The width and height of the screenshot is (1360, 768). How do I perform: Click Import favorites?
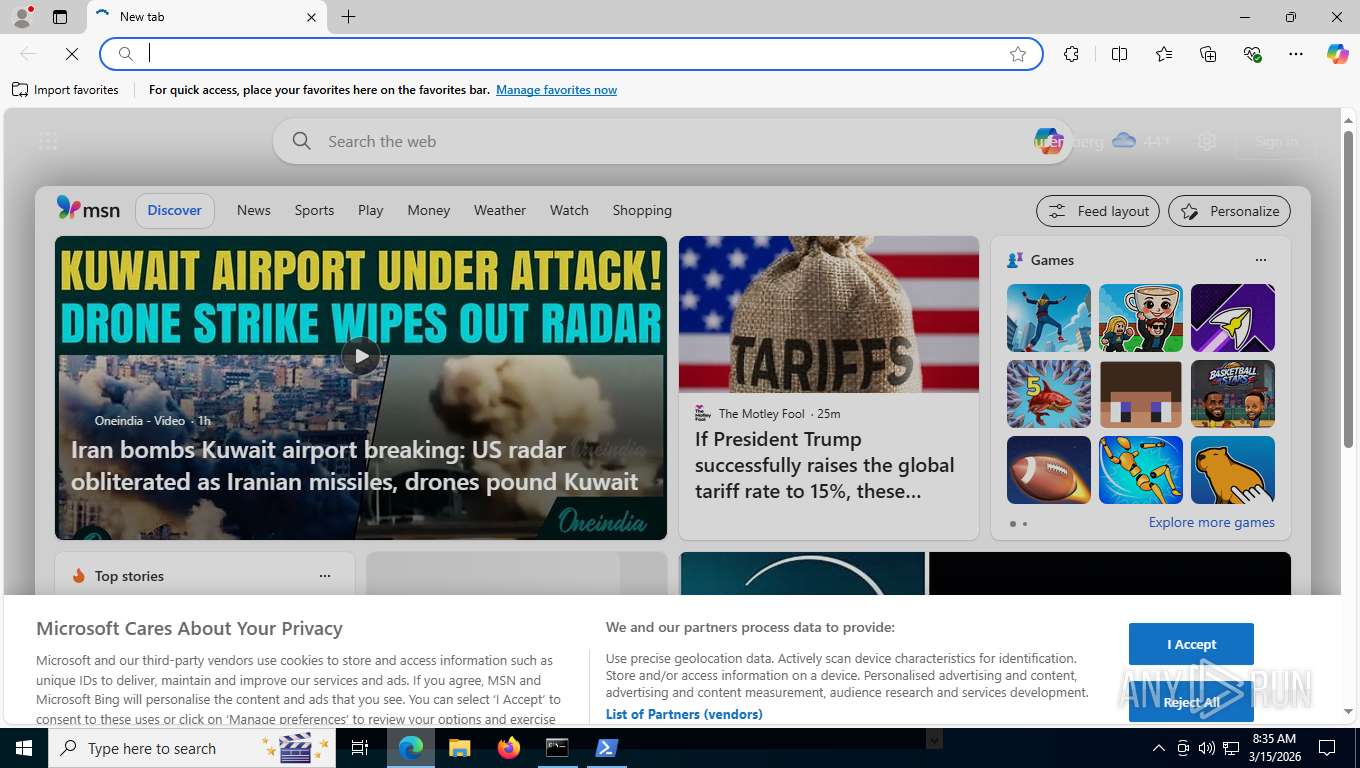point(65,90)
